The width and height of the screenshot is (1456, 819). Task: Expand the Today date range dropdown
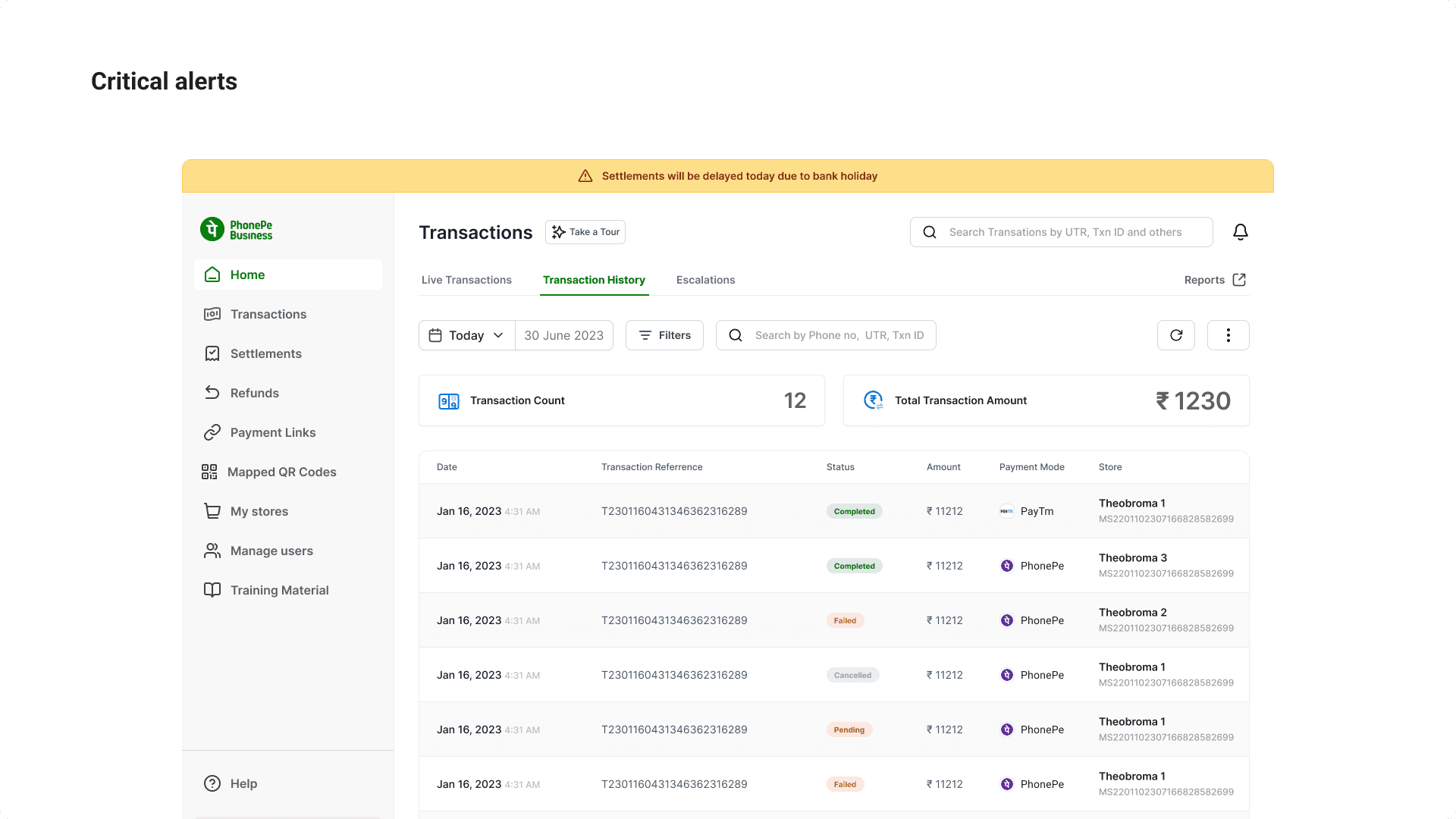tap(466, 335)
